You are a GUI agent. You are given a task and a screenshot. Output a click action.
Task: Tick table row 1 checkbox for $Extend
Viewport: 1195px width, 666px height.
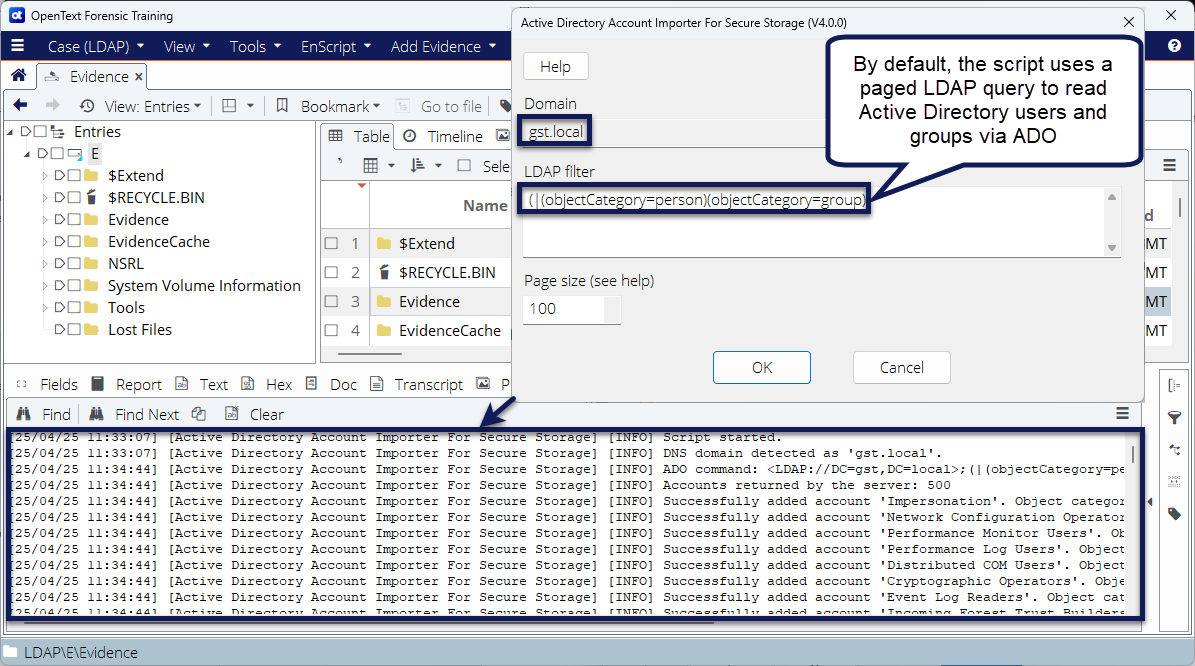(x=332, y=243)
